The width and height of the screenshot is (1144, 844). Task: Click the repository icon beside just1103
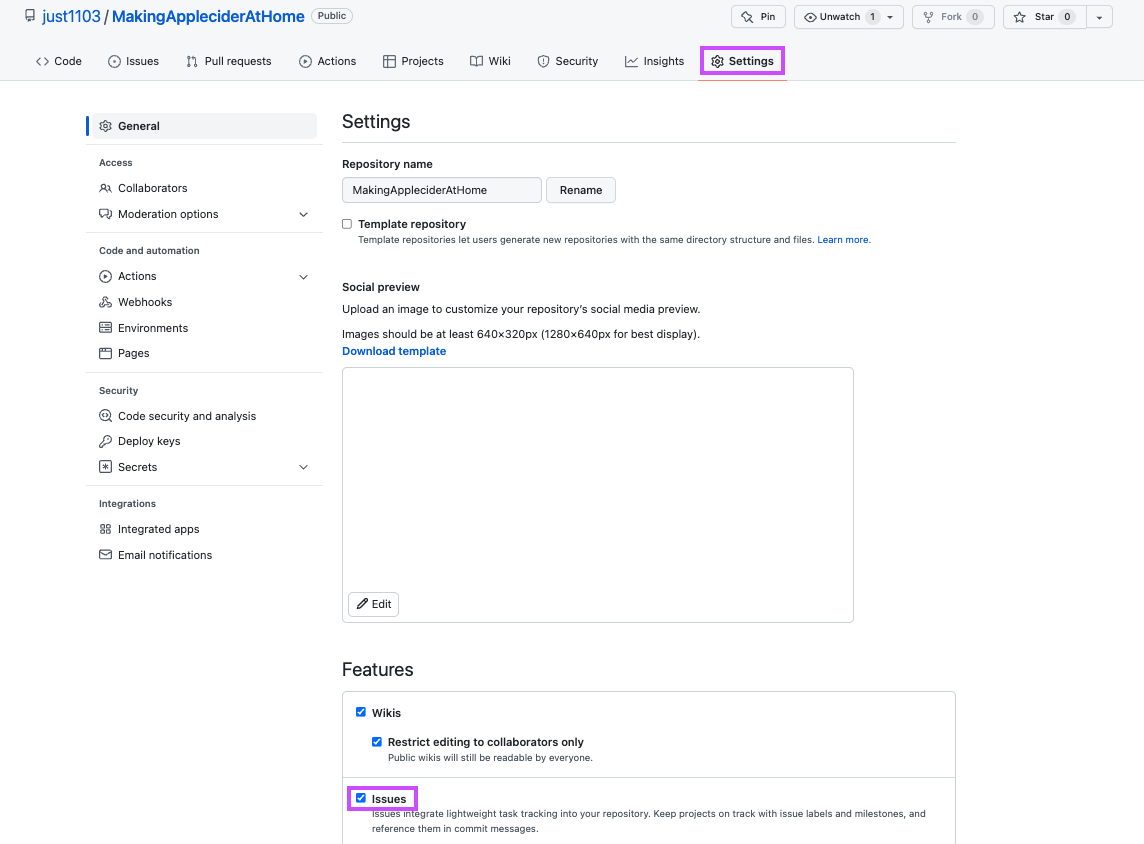tap(30, 15)
